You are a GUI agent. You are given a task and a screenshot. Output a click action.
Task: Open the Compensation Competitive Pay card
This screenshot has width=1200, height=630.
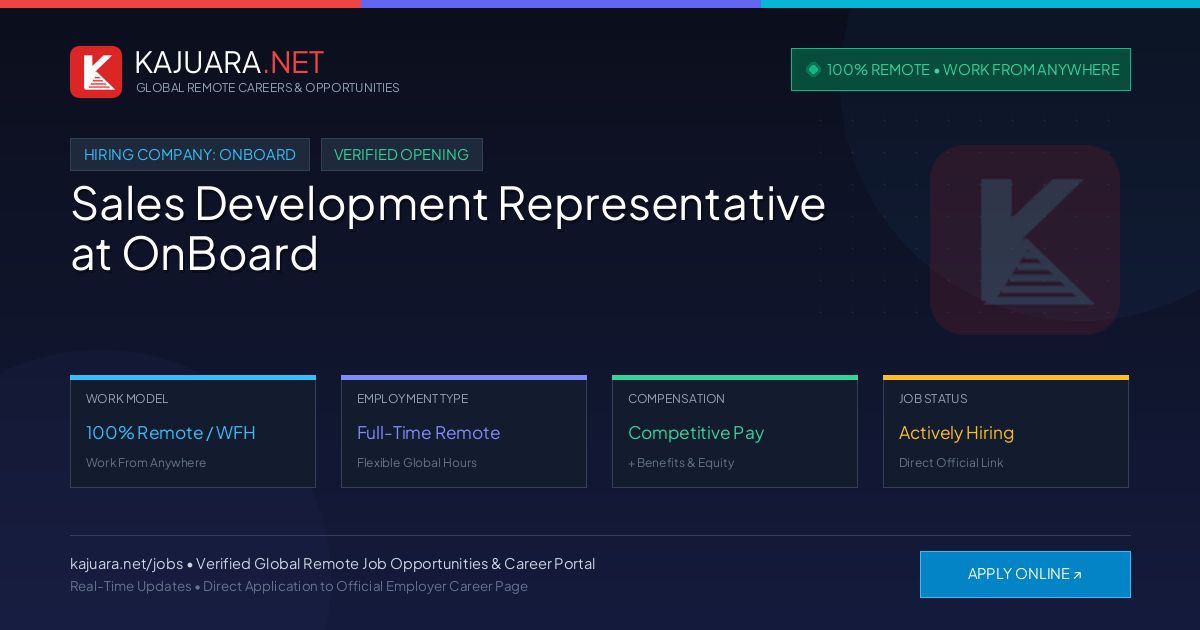click(735, 432)
